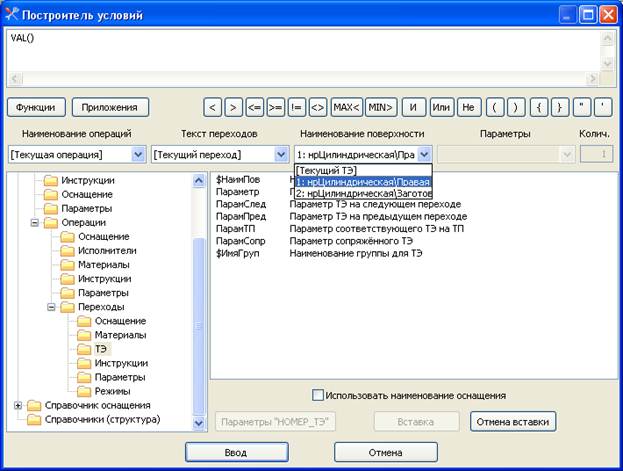
Task: Select the ПарамСлед parameter row
Action: (338, 204)
